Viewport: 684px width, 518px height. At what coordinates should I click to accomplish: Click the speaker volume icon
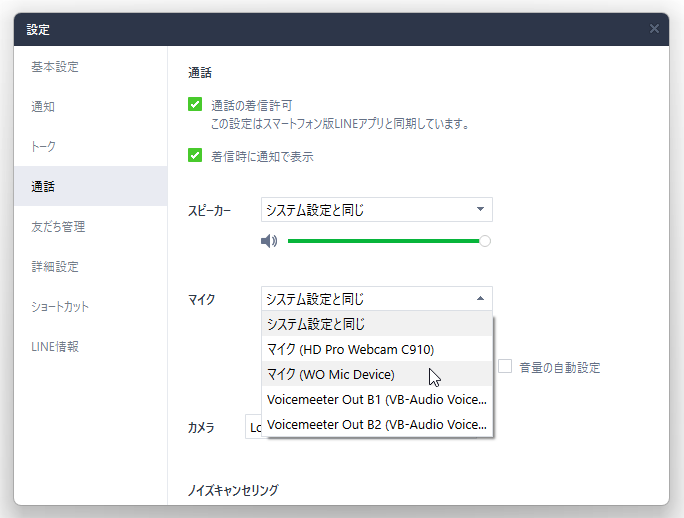tap(269, 241)
